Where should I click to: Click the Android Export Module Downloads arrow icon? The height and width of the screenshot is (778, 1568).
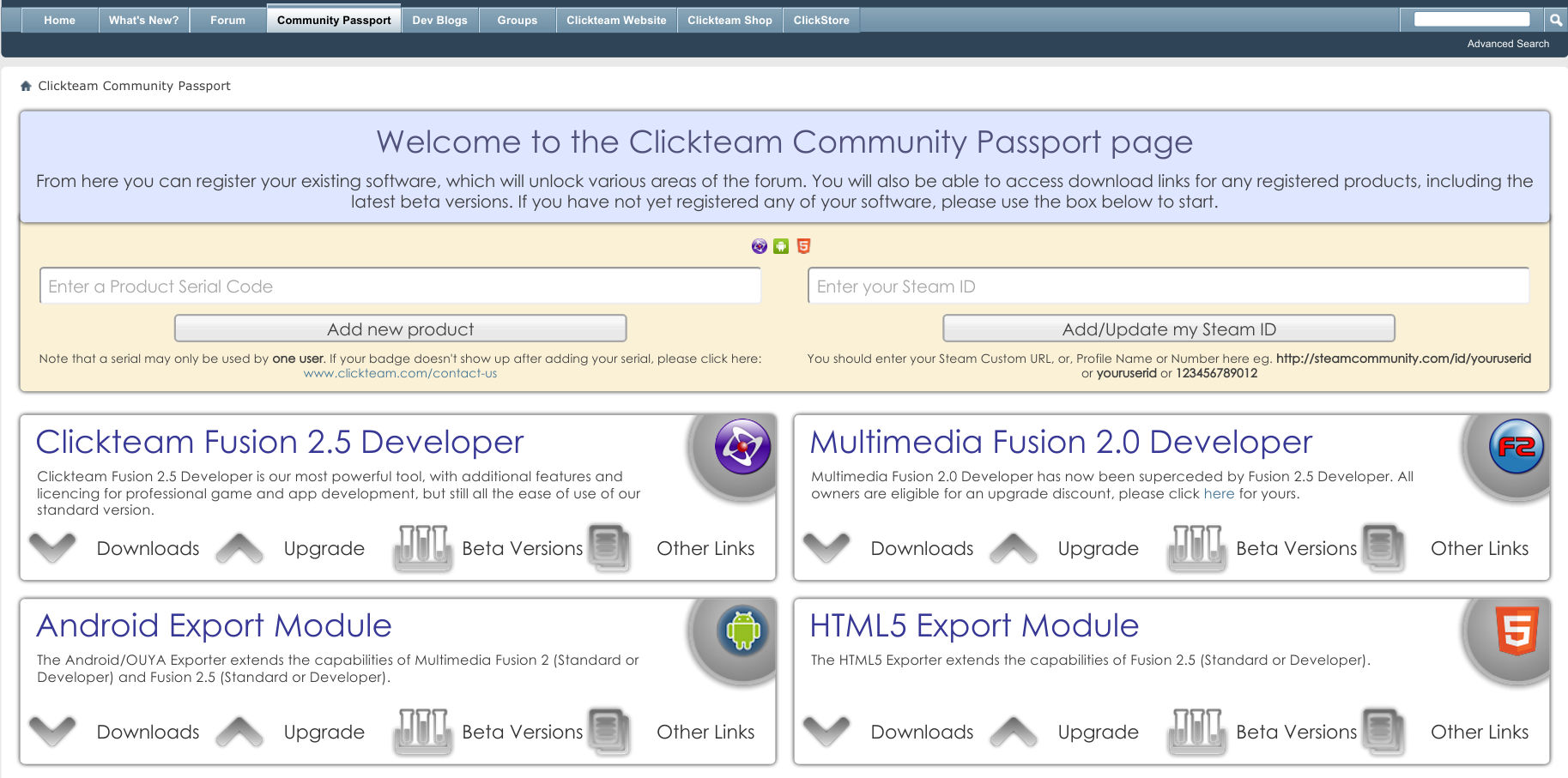pyautogui.click(x=52, y=732)
